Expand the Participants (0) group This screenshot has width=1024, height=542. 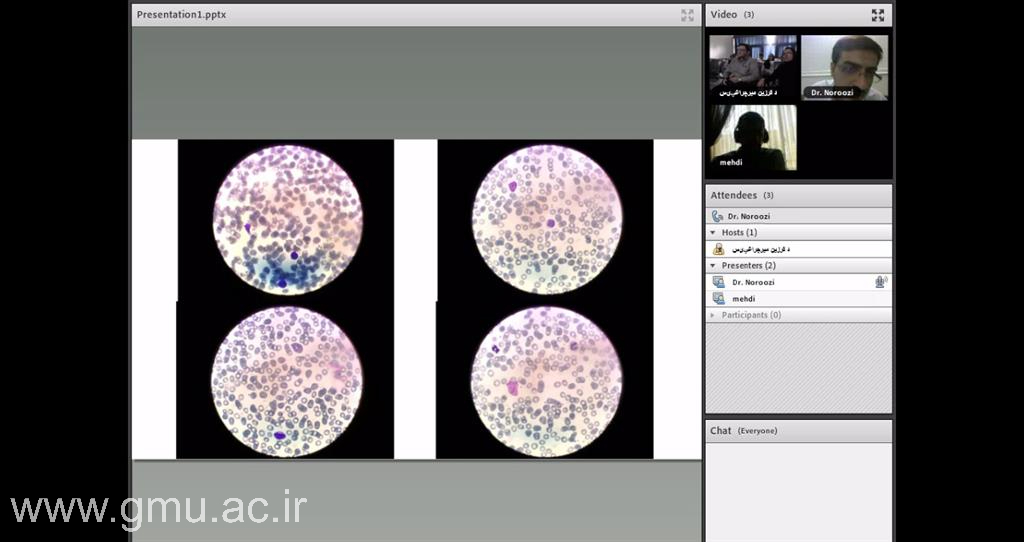pyautogui.click(x=713, y=315)
